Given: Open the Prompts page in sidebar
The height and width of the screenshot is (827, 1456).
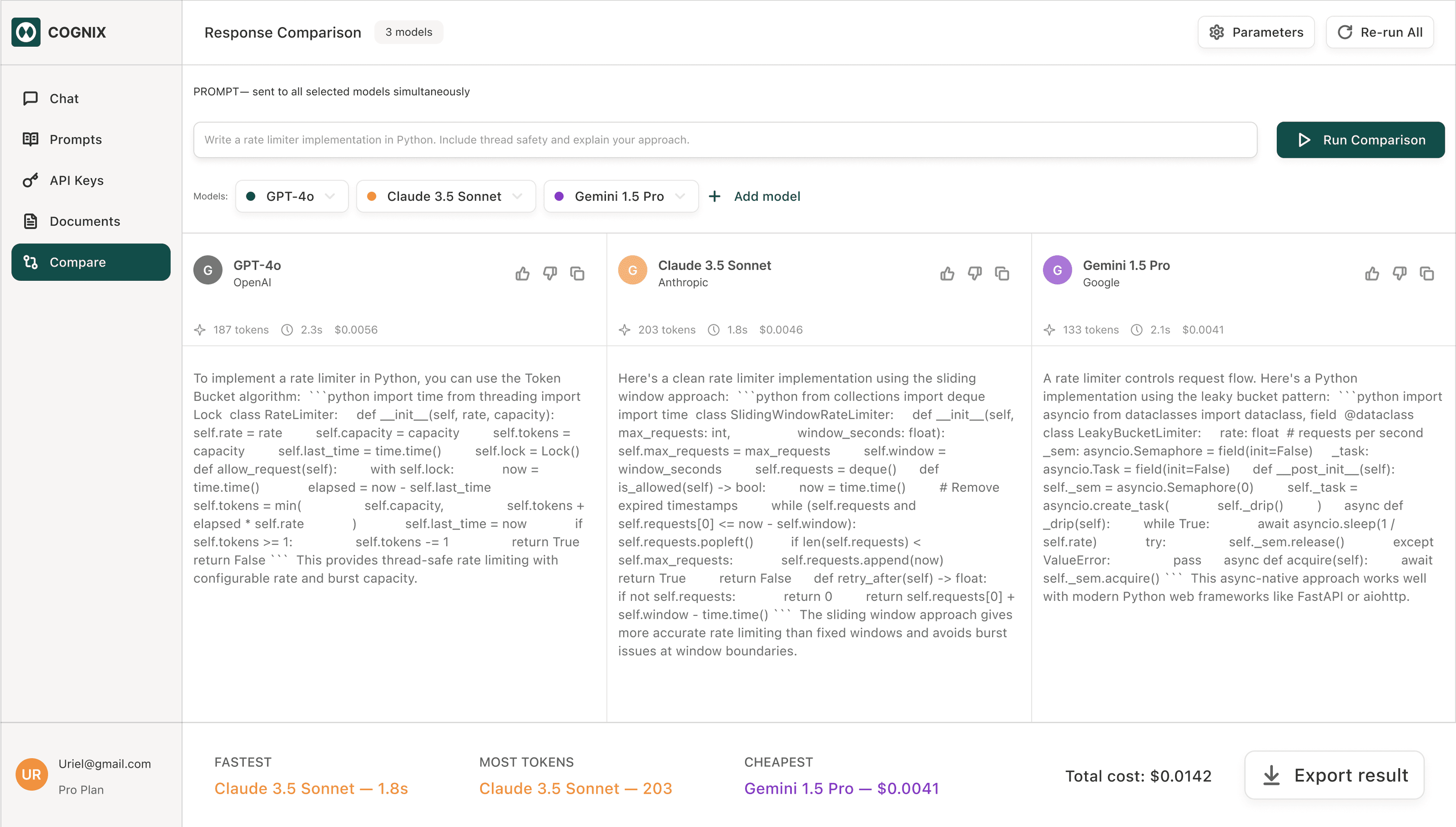Looking at the screenshot, I should tap(75, 140).
